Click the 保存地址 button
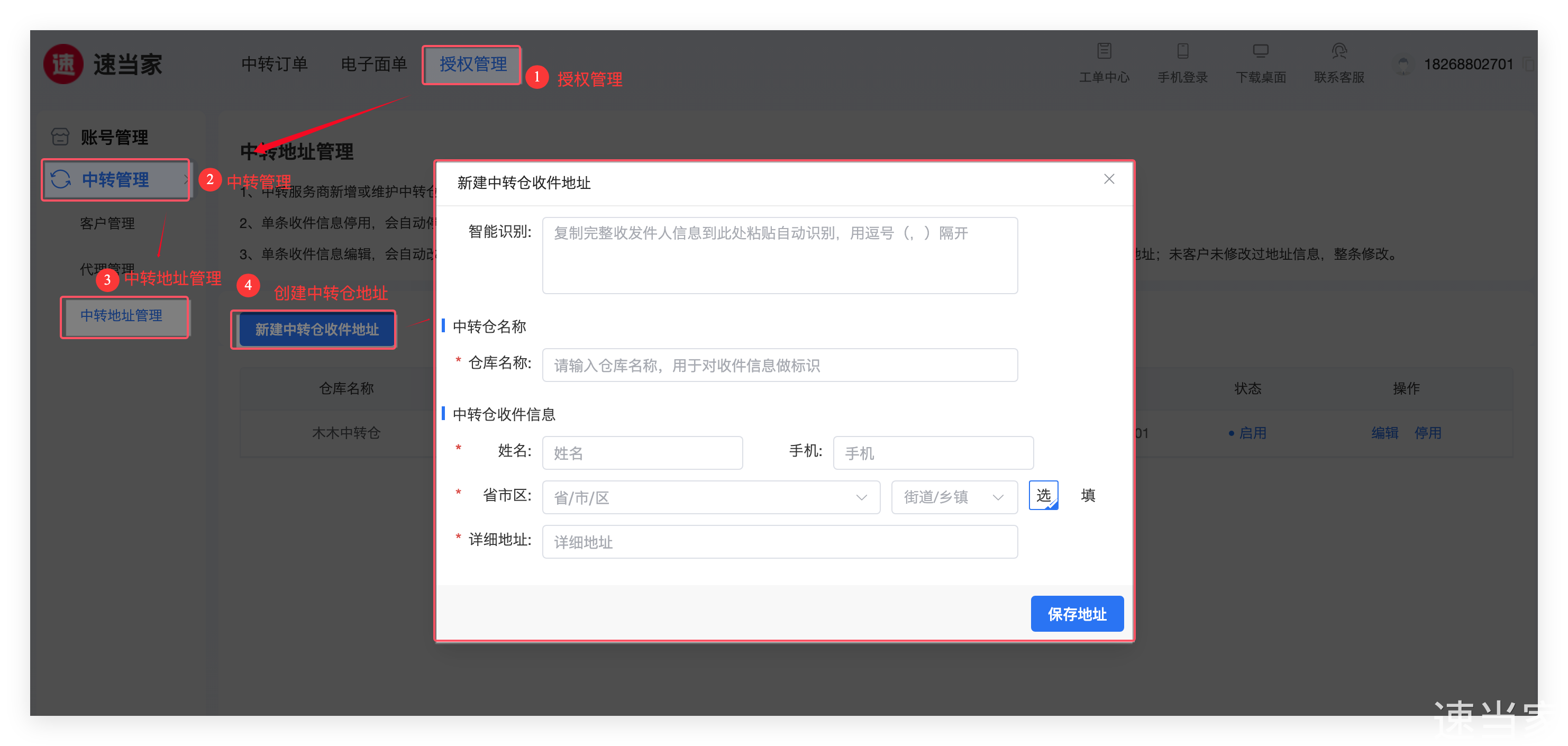Image resolution: width=1568 pixels, height=746 pixels. click(x=1077, y=614)
